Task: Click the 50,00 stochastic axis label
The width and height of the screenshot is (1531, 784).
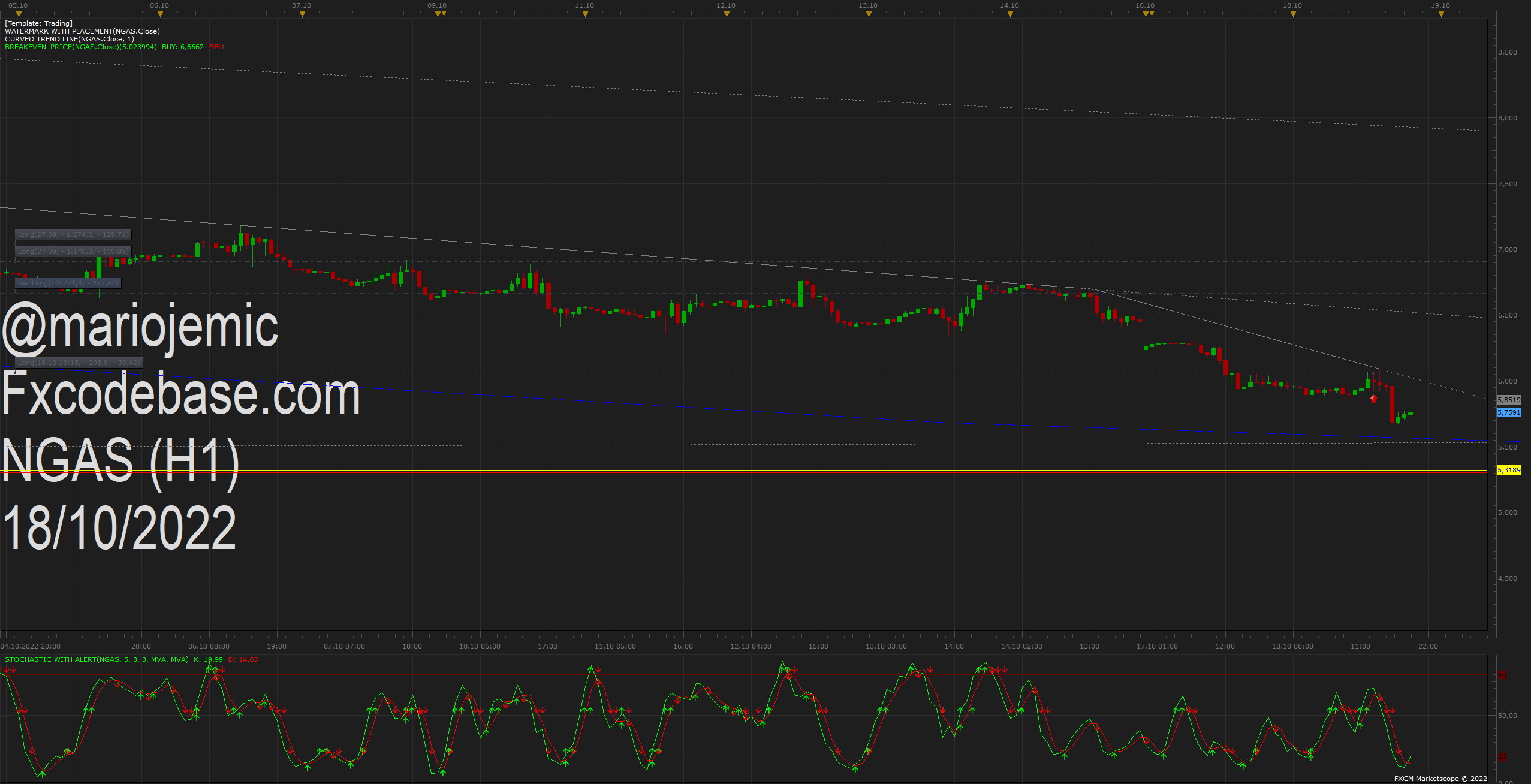Action: point(1508,716)
